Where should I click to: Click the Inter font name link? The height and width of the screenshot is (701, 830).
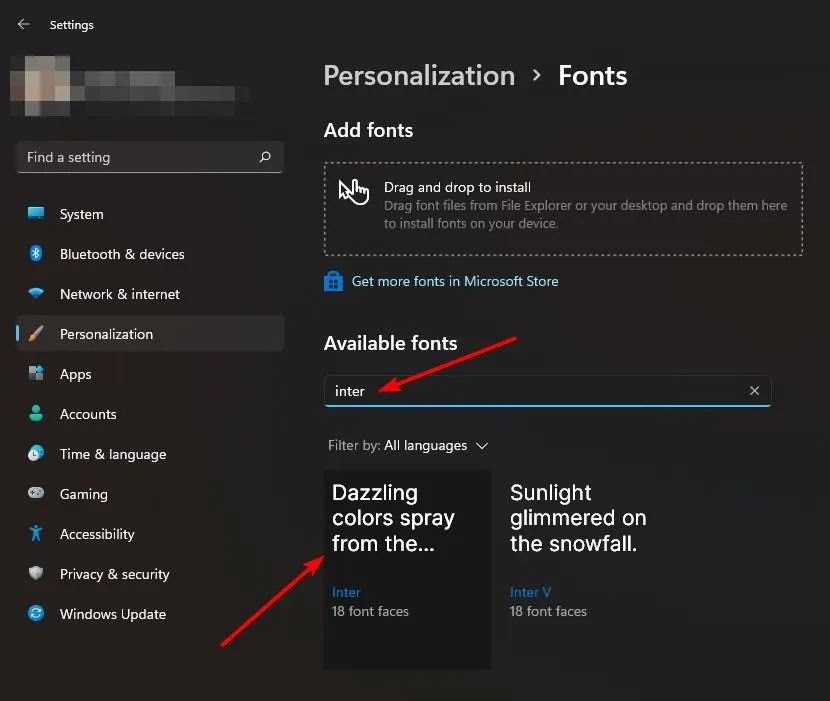(x=346, y=592)
